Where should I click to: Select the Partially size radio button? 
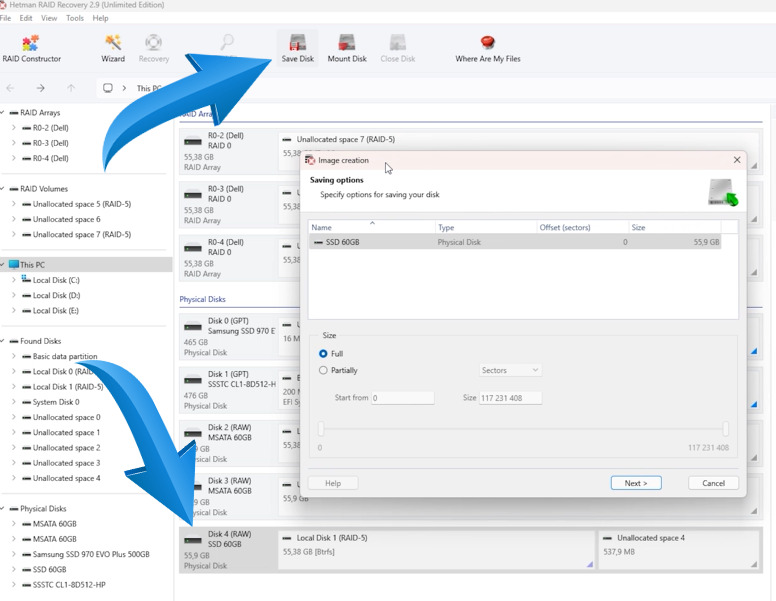coord(323,370)
